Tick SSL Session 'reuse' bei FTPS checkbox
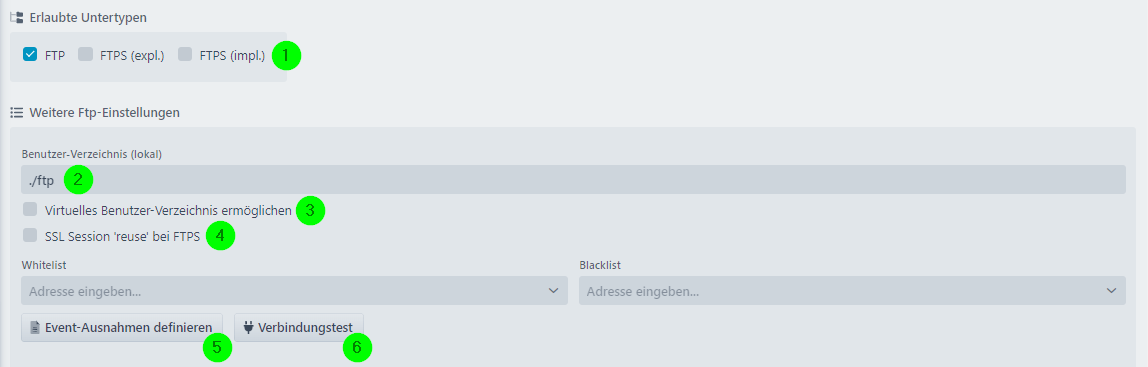The image size is (1148, 367). click(30, 235)
